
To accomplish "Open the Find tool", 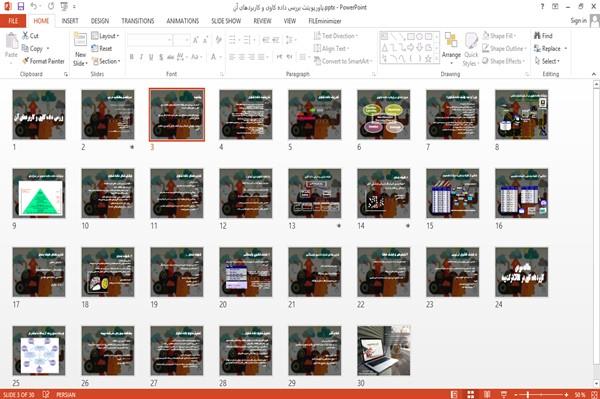I will click(x=543, y=36).
